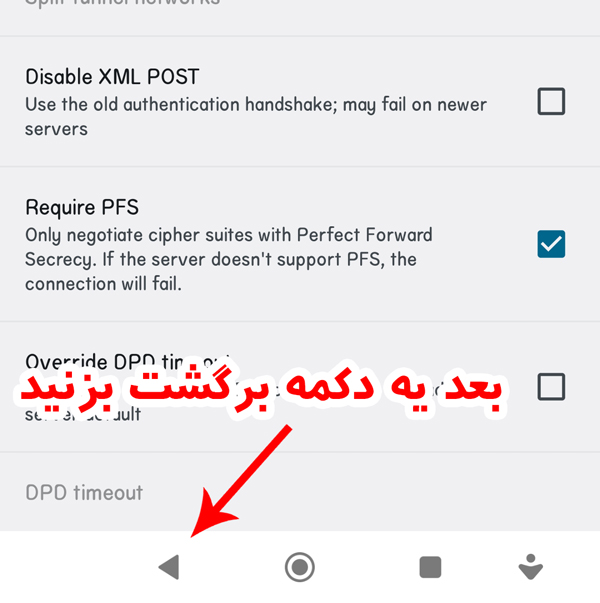This screenshot has width=600, height=603.
Task: Tap the accessibility person icon in navigation bar
Action: click(x=531, y=566)
